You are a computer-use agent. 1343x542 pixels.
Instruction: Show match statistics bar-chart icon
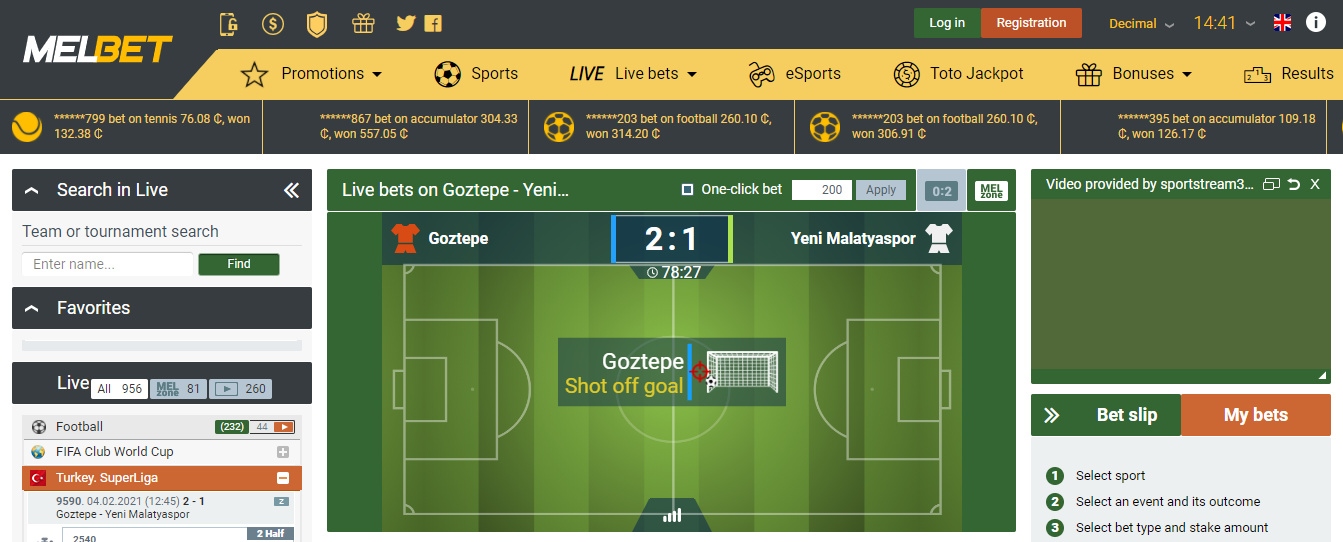[672, 515]
